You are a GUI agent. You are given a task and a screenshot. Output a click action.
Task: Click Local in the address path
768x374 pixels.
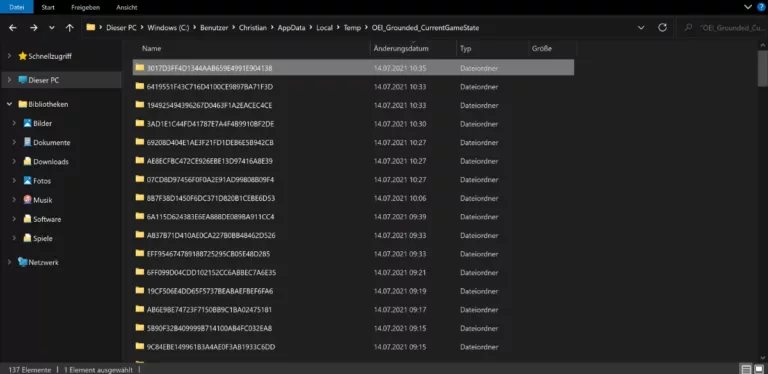point(324,28)
